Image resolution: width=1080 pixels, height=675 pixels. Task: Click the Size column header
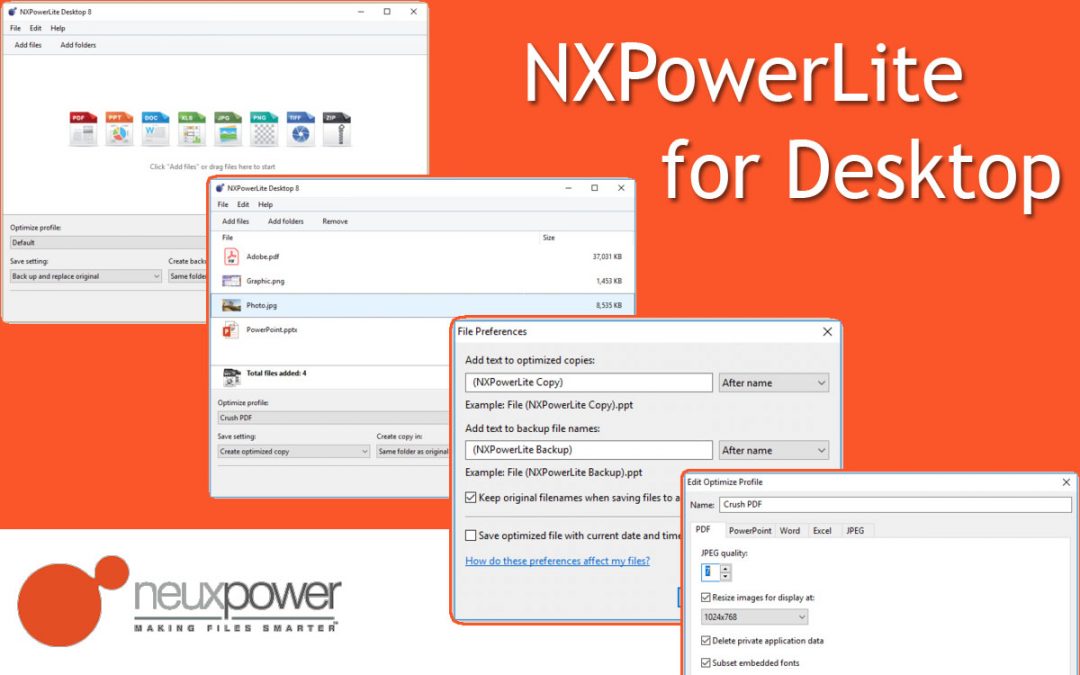tap(549, 237)
